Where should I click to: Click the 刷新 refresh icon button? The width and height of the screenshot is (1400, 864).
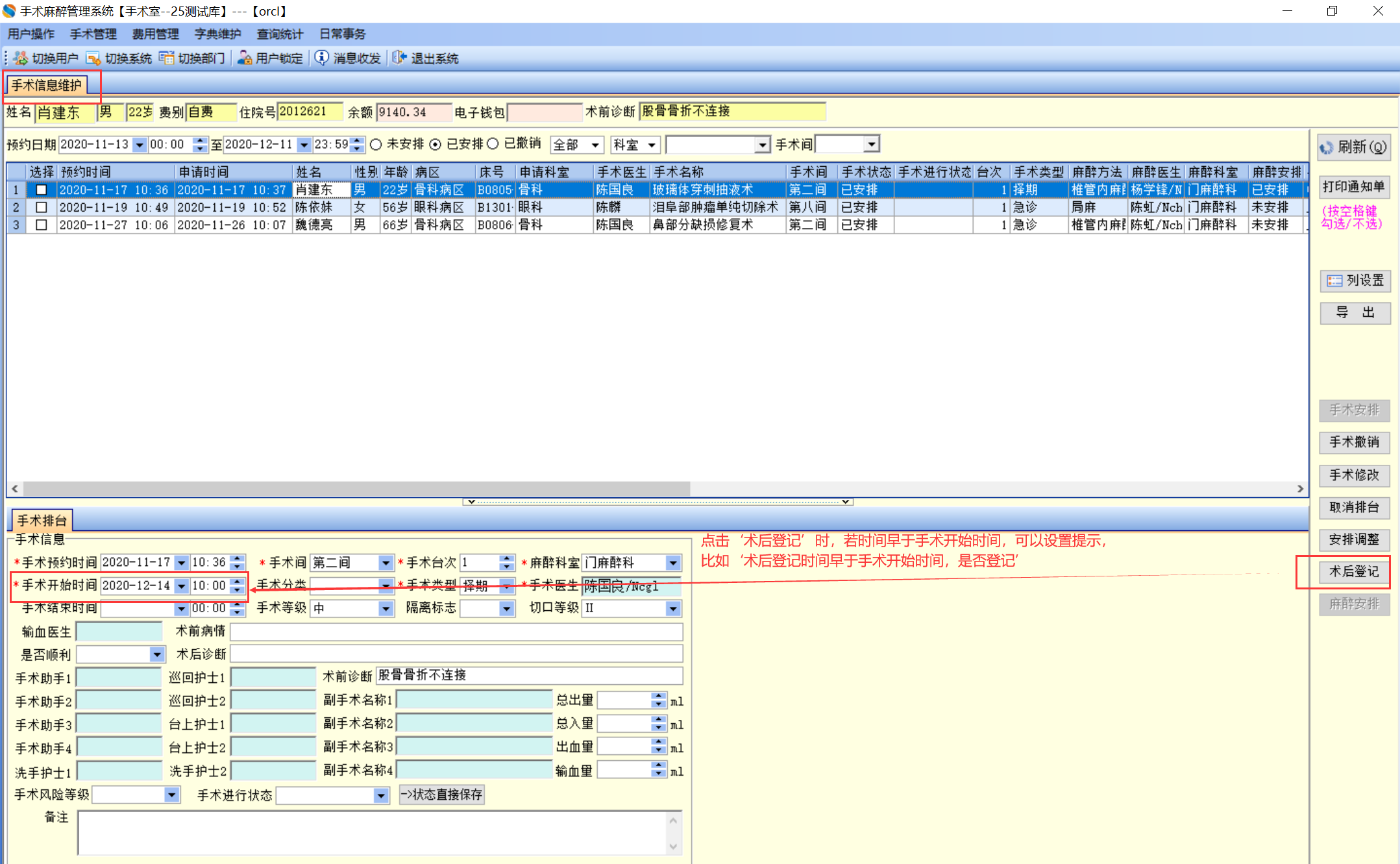click(x=1327, y=148)
